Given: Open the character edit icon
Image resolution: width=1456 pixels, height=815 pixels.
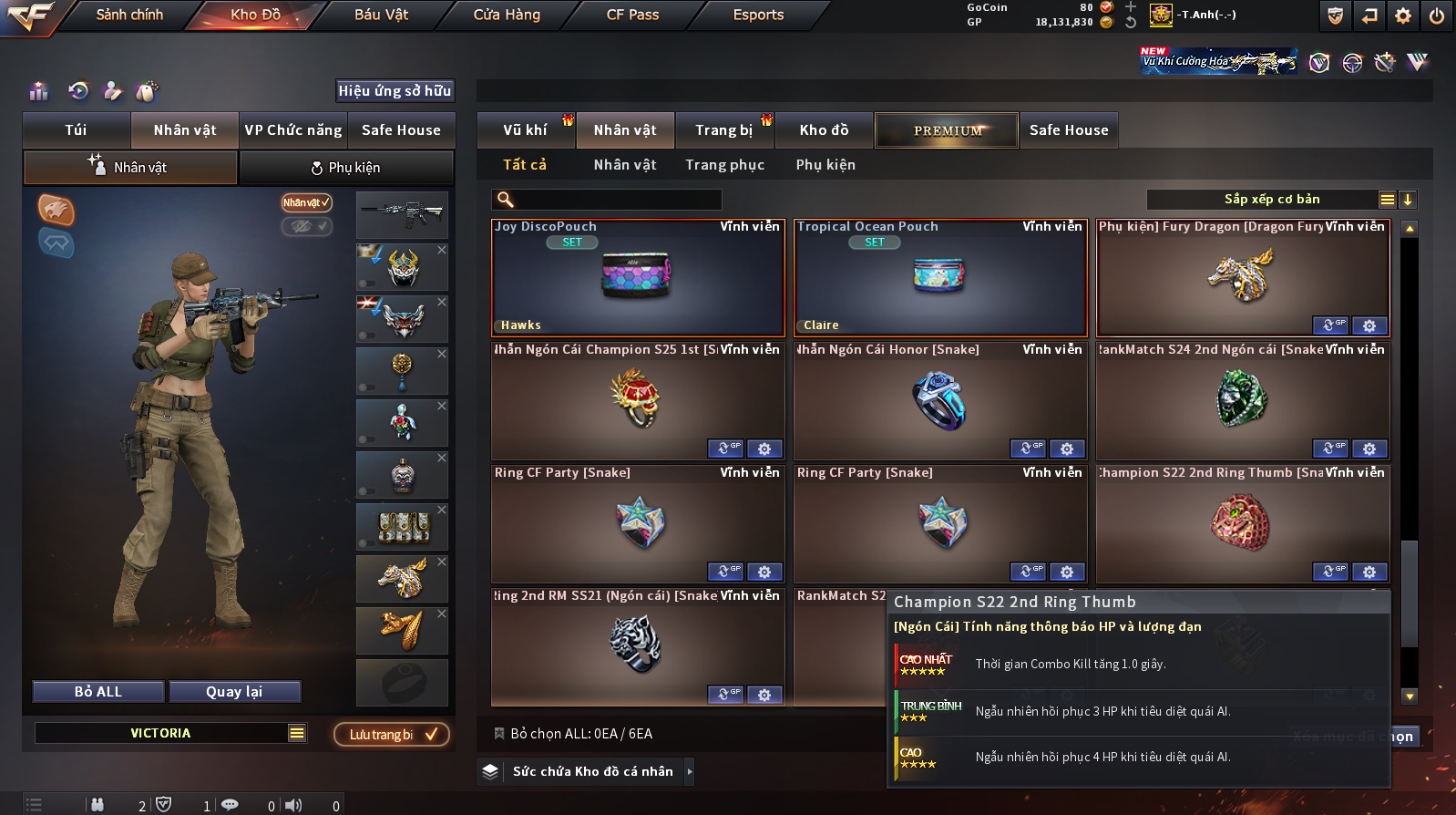Looking at the screenshot, I should tap(112, 90).
